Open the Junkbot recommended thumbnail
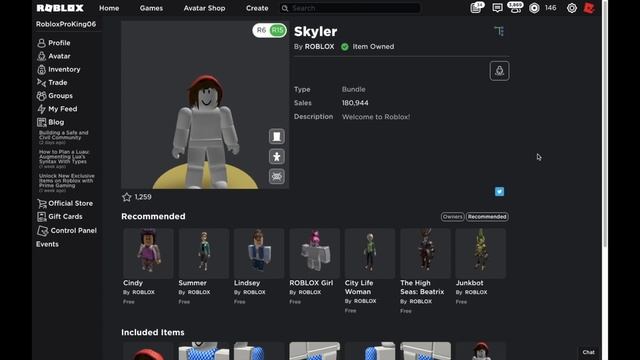This screenshot has width=640, height=360. pos(481,253)
